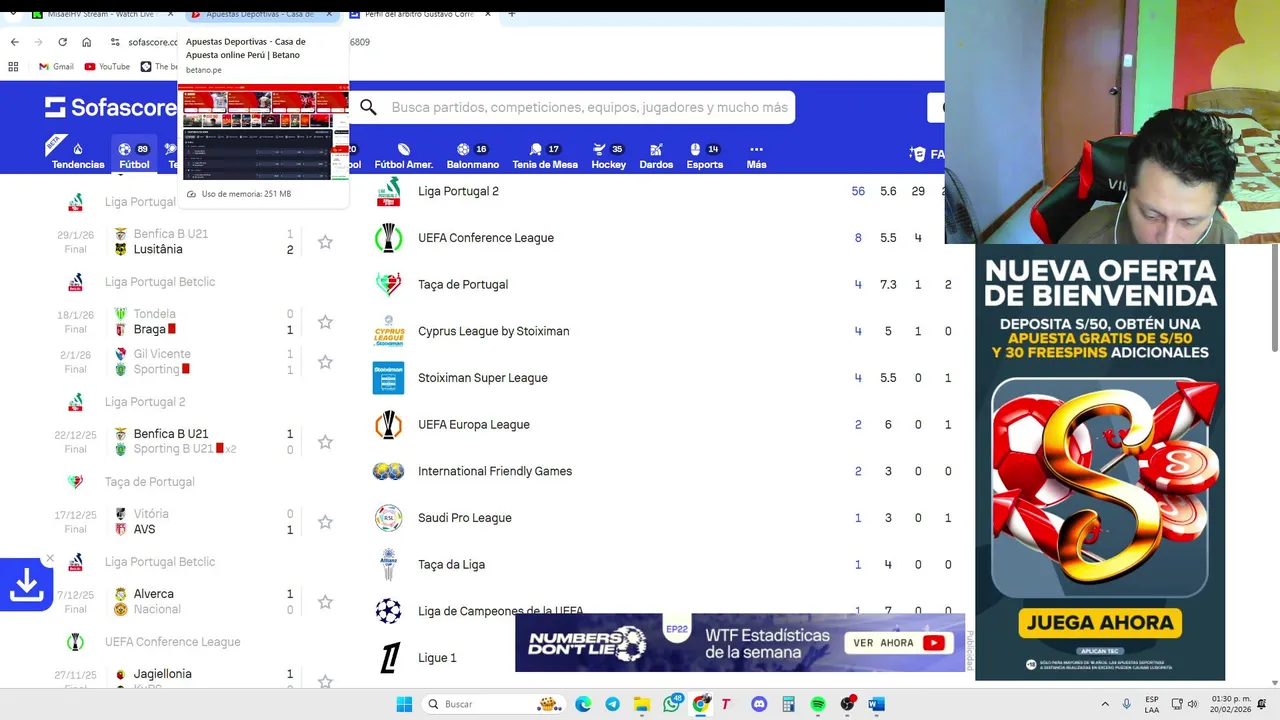Open the tab search dropdown arrow
Image resolution: width=1280 pixels, height=720 pixels.
pyautogui.click(x=14, y=14)
